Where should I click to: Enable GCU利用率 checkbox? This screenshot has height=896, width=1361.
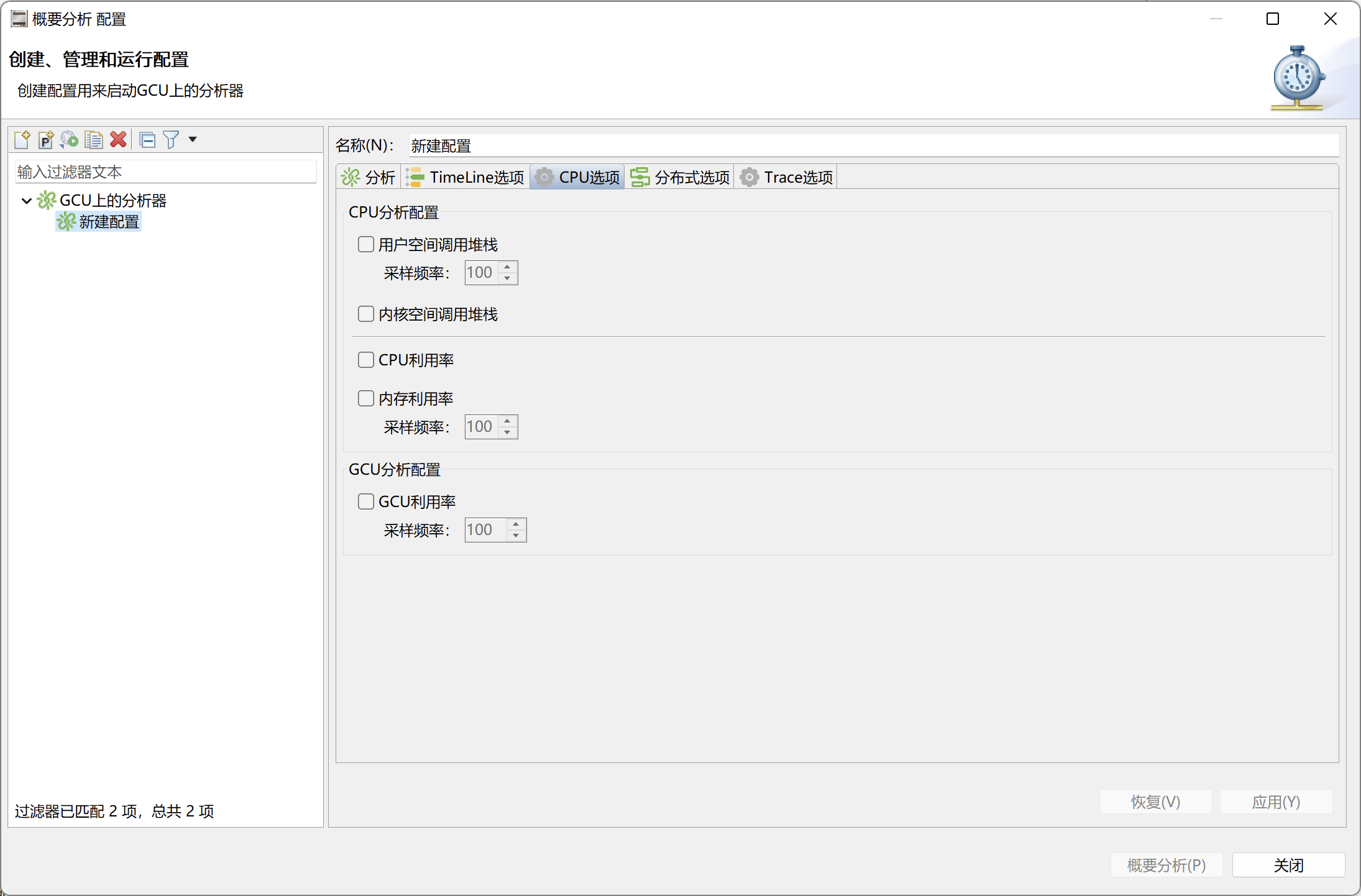[366, 502]
